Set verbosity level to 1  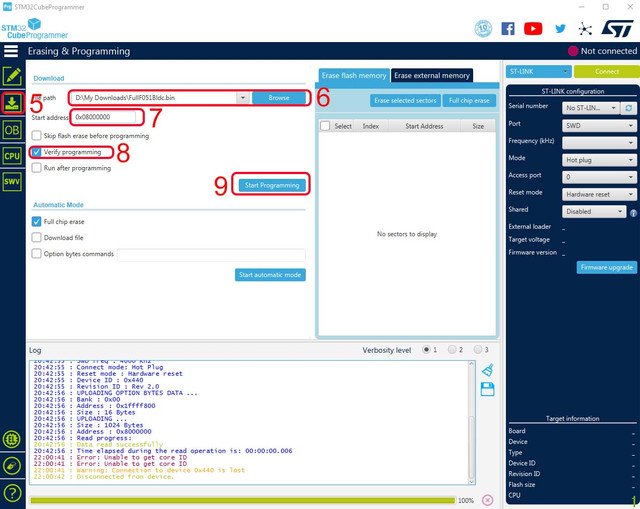(426, 349)
